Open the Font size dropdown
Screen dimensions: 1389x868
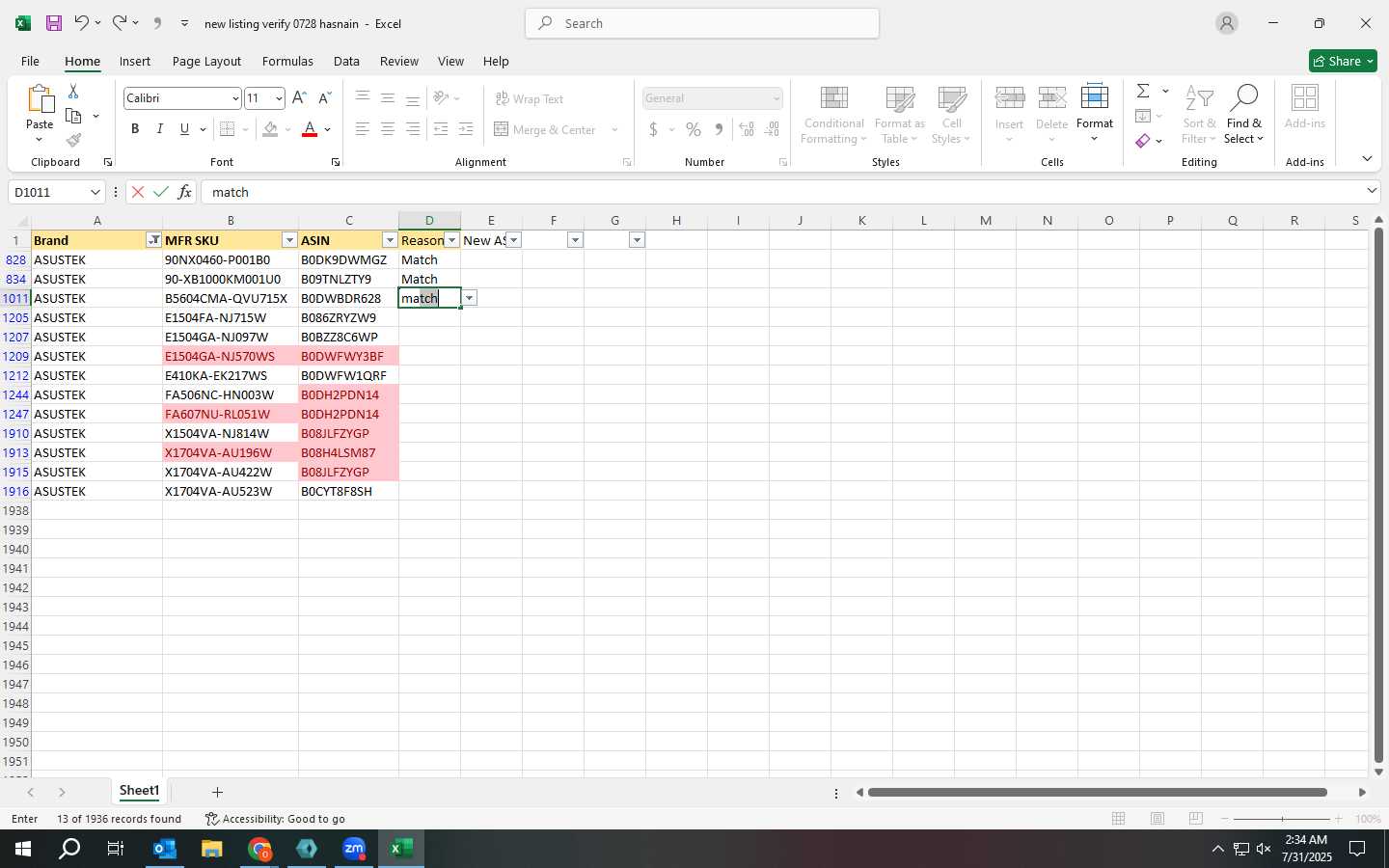point(279,98)
